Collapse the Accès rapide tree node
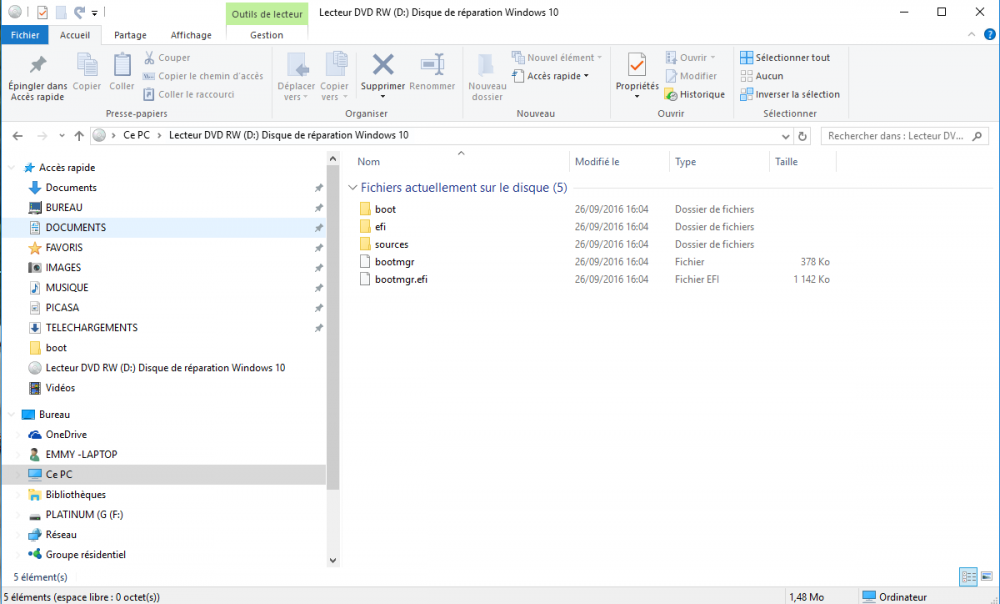 point(11,168)
